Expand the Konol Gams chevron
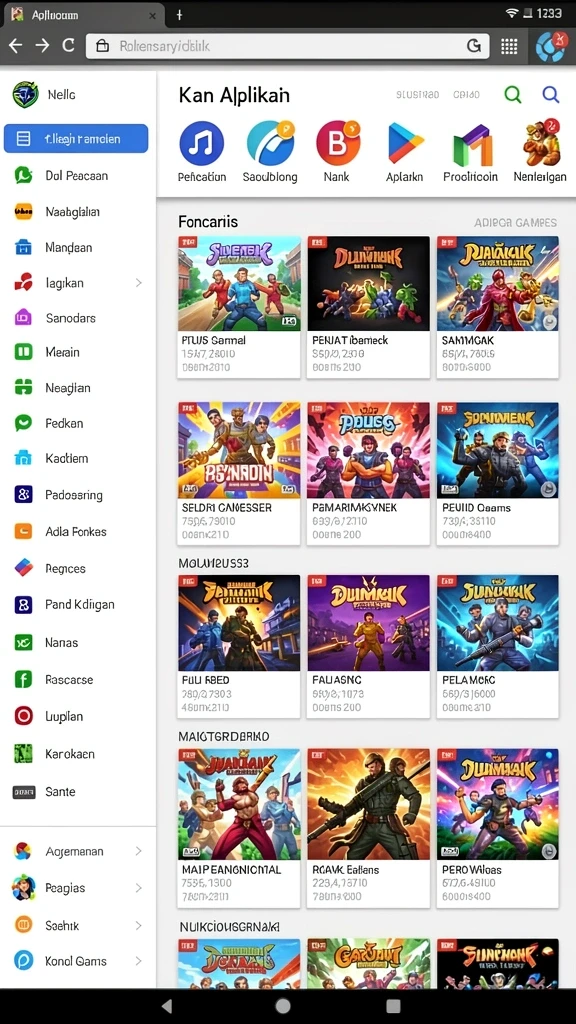576x1024 pixels. (x=138, y=961)
